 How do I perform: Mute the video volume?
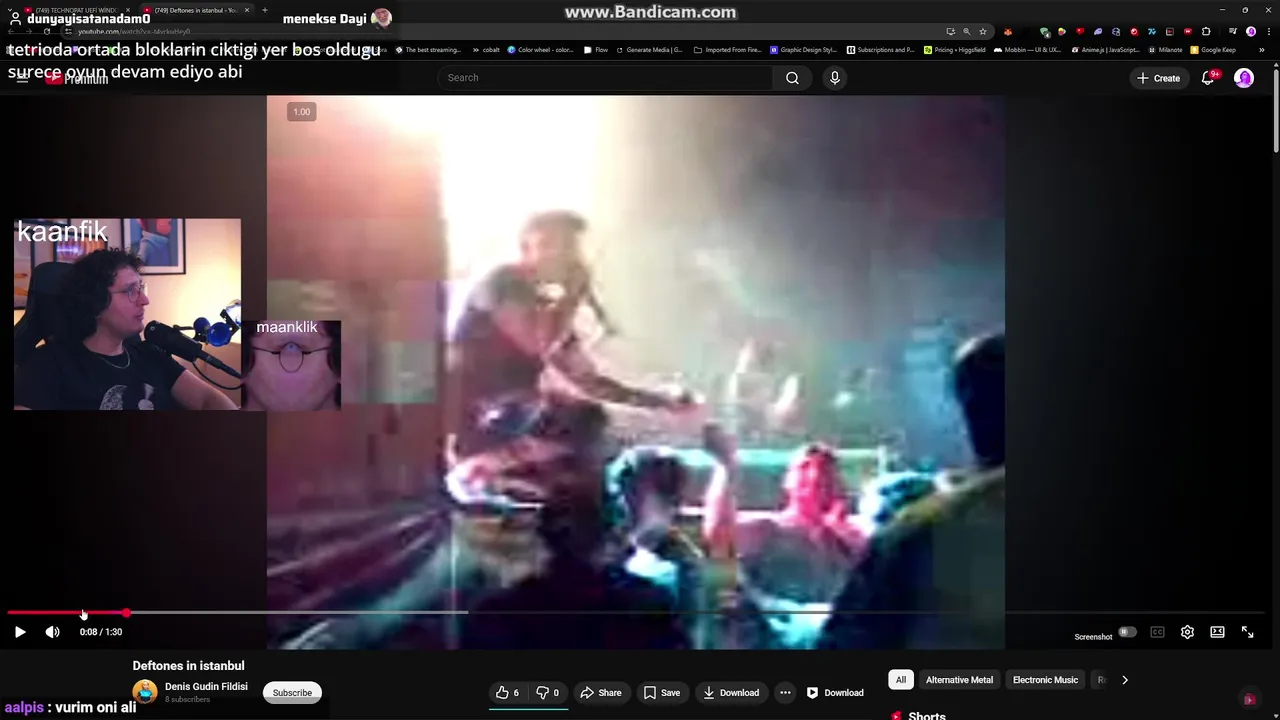point(52,632)
